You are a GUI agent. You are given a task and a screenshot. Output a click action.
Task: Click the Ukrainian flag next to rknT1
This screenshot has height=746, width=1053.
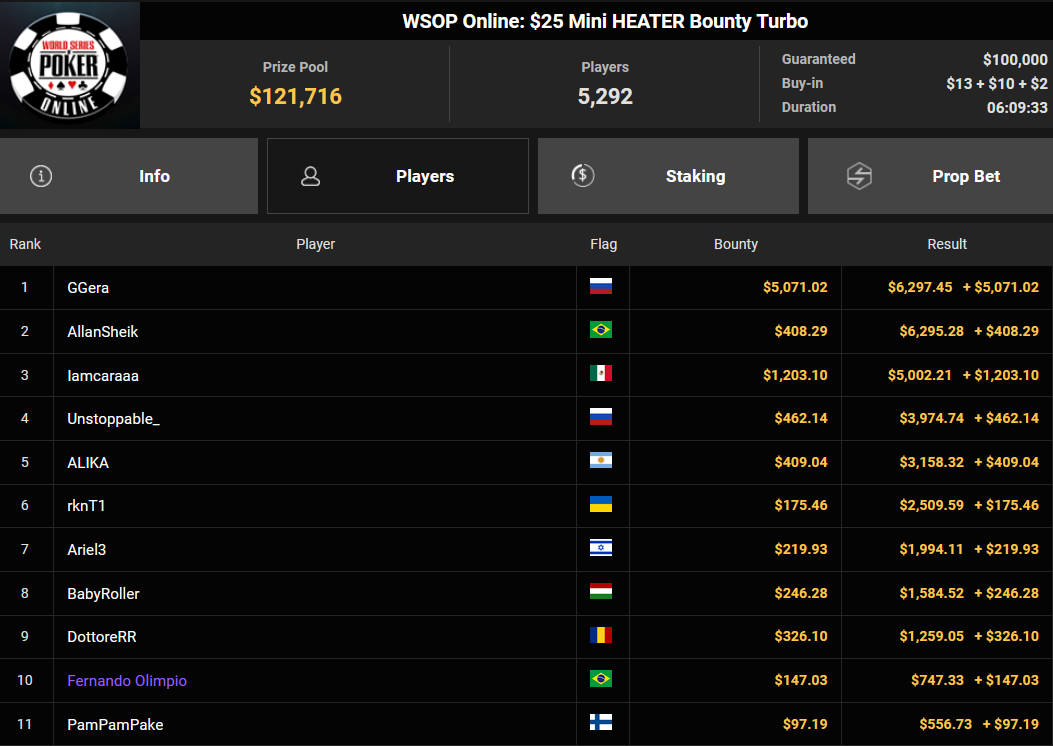click(600, 505)
